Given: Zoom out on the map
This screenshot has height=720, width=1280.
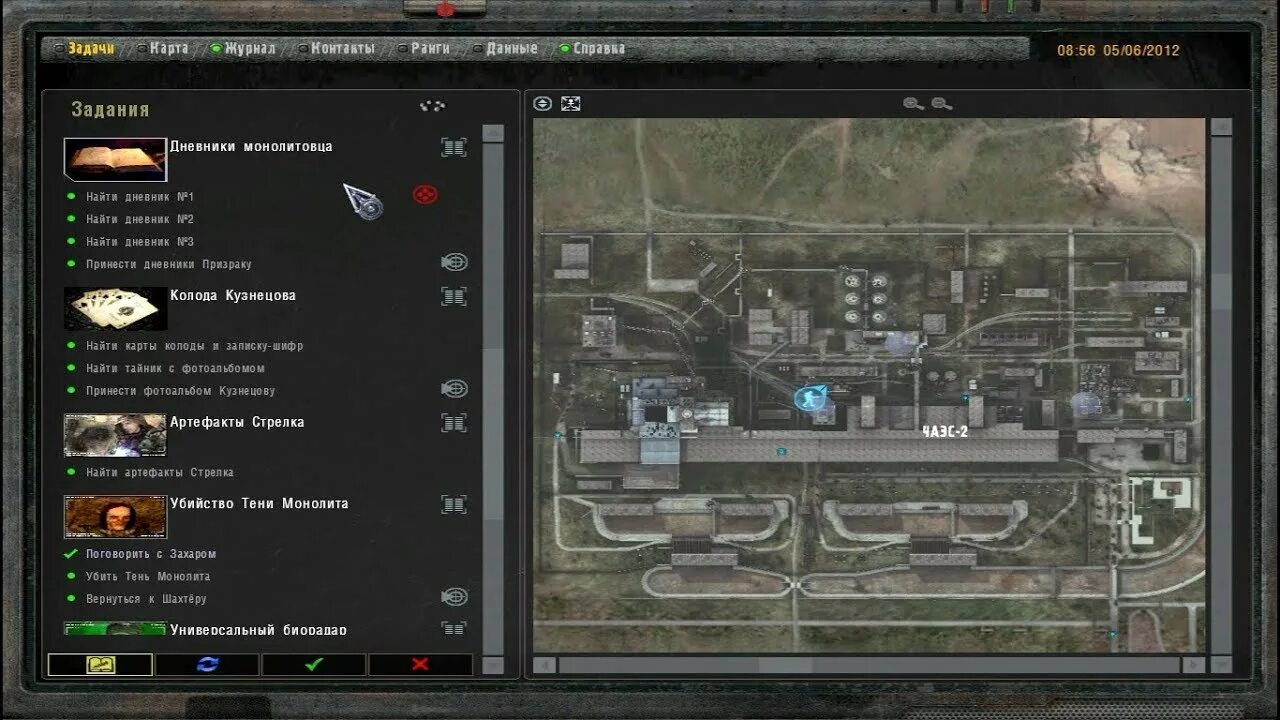Looking at the screenshot, I should tap(941, 103).
